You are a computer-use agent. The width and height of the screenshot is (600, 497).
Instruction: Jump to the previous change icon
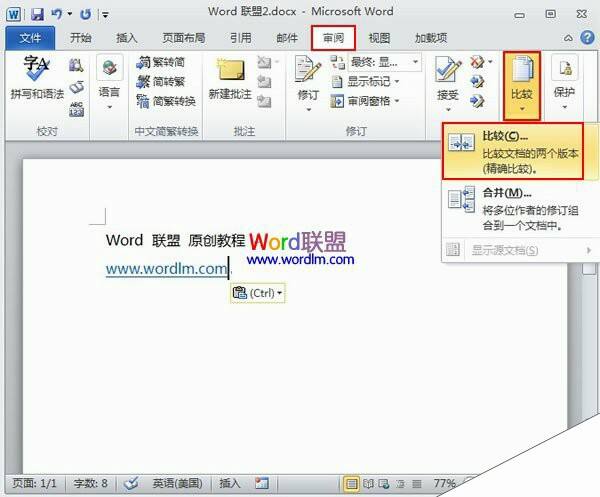click(477, 81)
